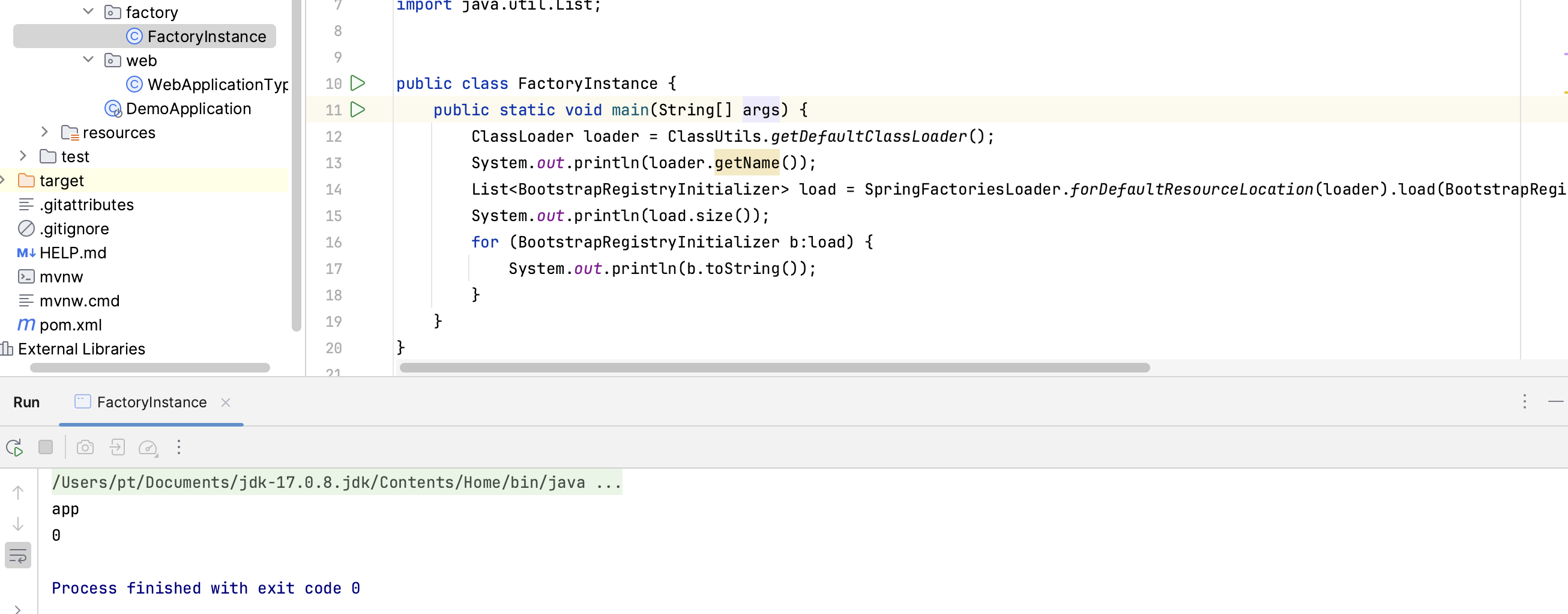This screenshot has height=614, width=1568.
Task: Toggle soft-wrap in the console
Action: click(18, 556)
